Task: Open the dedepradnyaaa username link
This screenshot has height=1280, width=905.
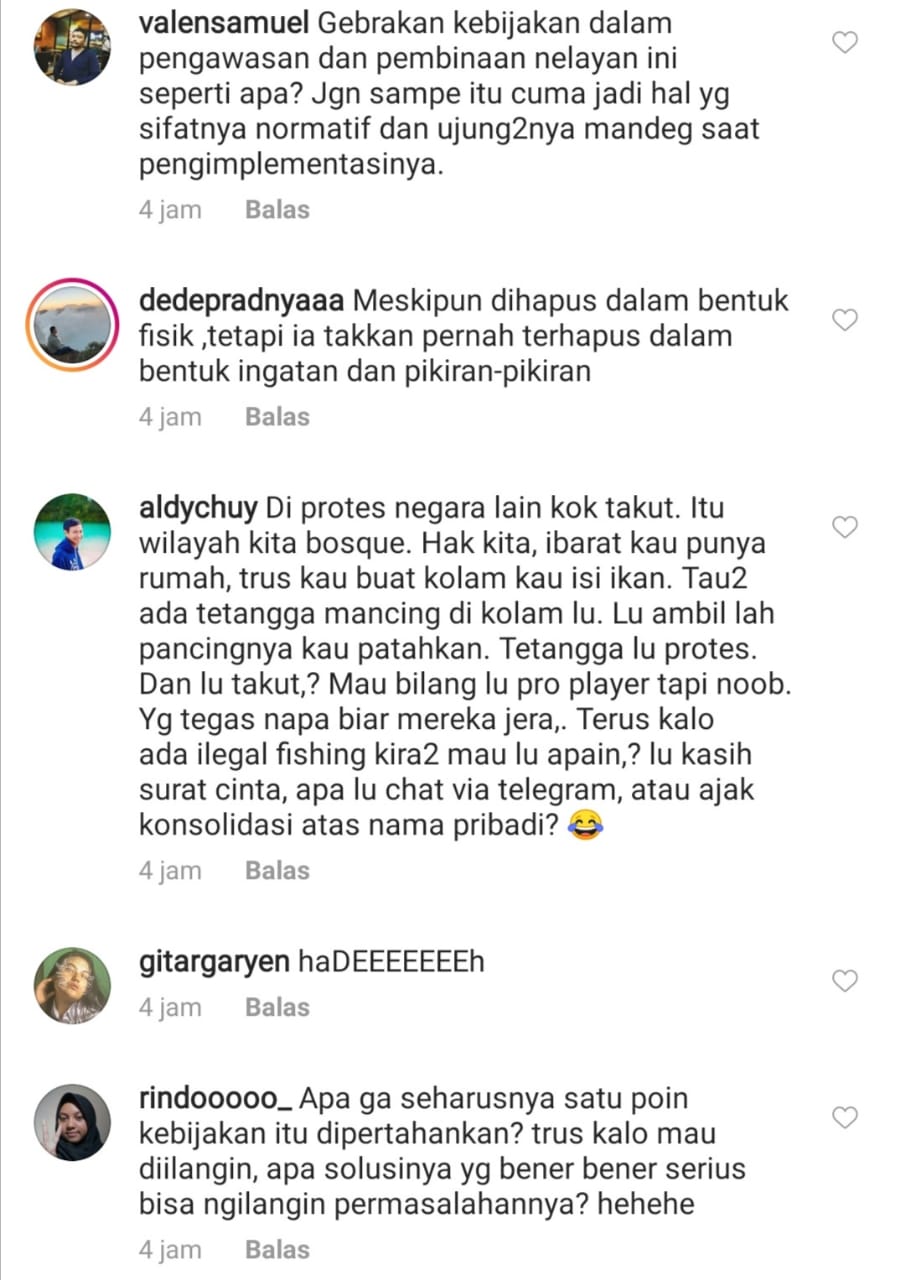Action: (242, 302)
